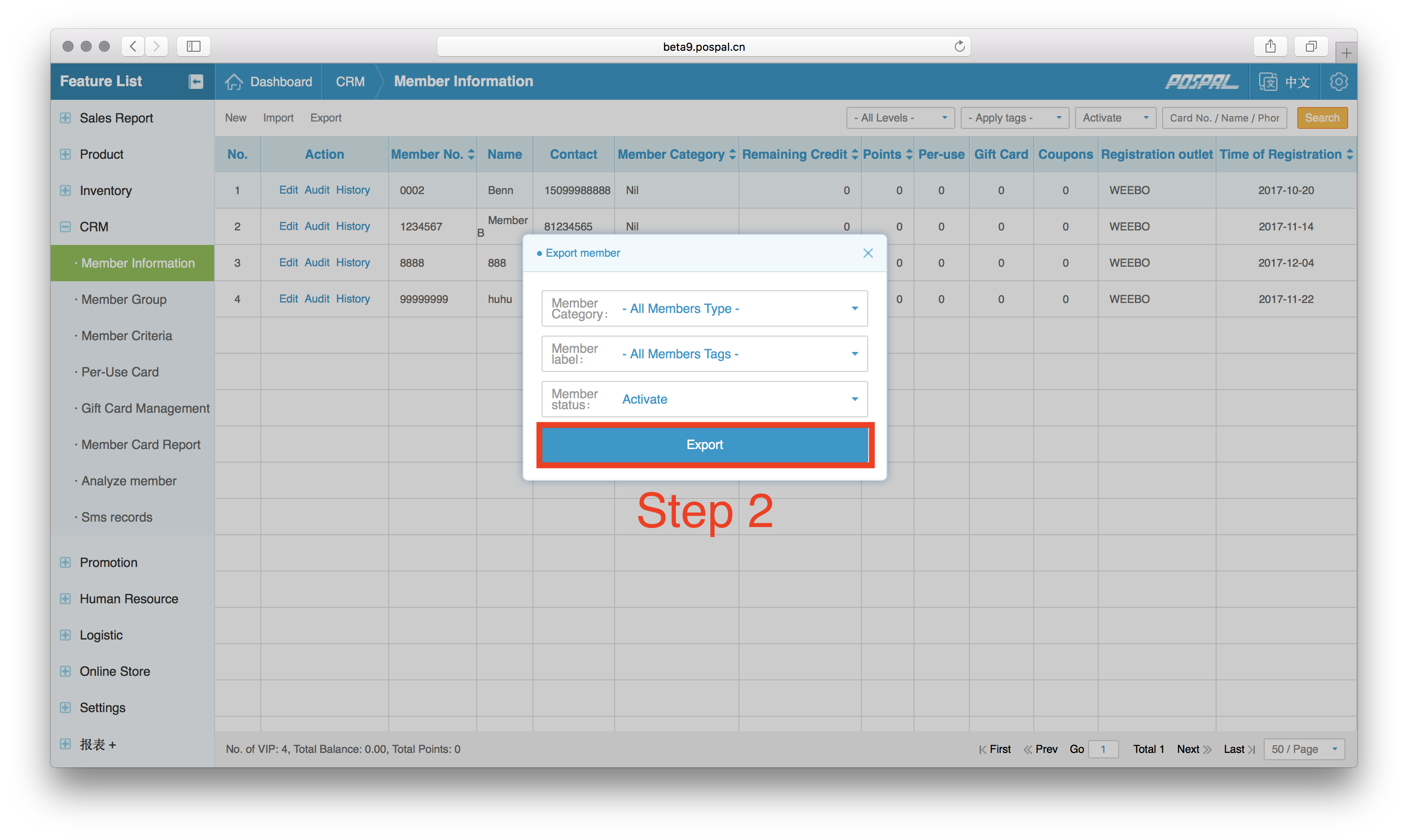Click the browser reload page icon
Image resolution: width=1408 pixels, height=840 pixels.
(959, 46)
